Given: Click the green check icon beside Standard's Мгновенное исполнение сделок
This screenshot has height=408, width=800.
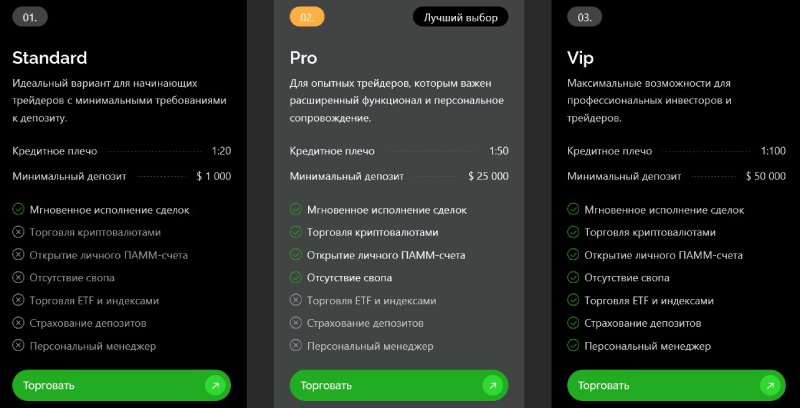Looking at the screenshot, I should [x=18, y=209].
